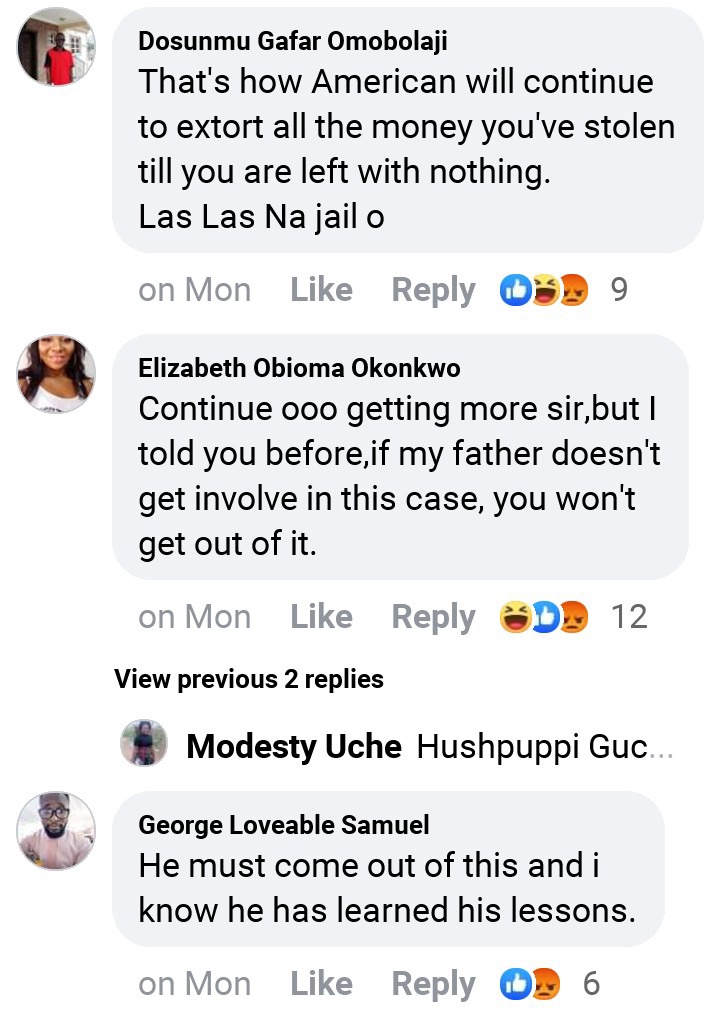Open Dosunmu Gafar Omobolaji name link

point(293,41)
